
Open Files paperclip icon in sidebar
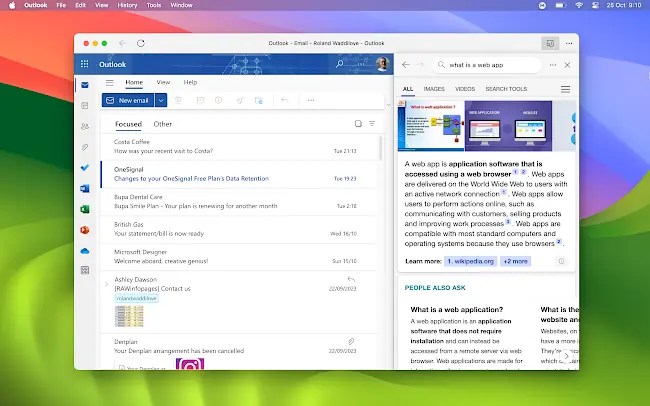[85, 147]
